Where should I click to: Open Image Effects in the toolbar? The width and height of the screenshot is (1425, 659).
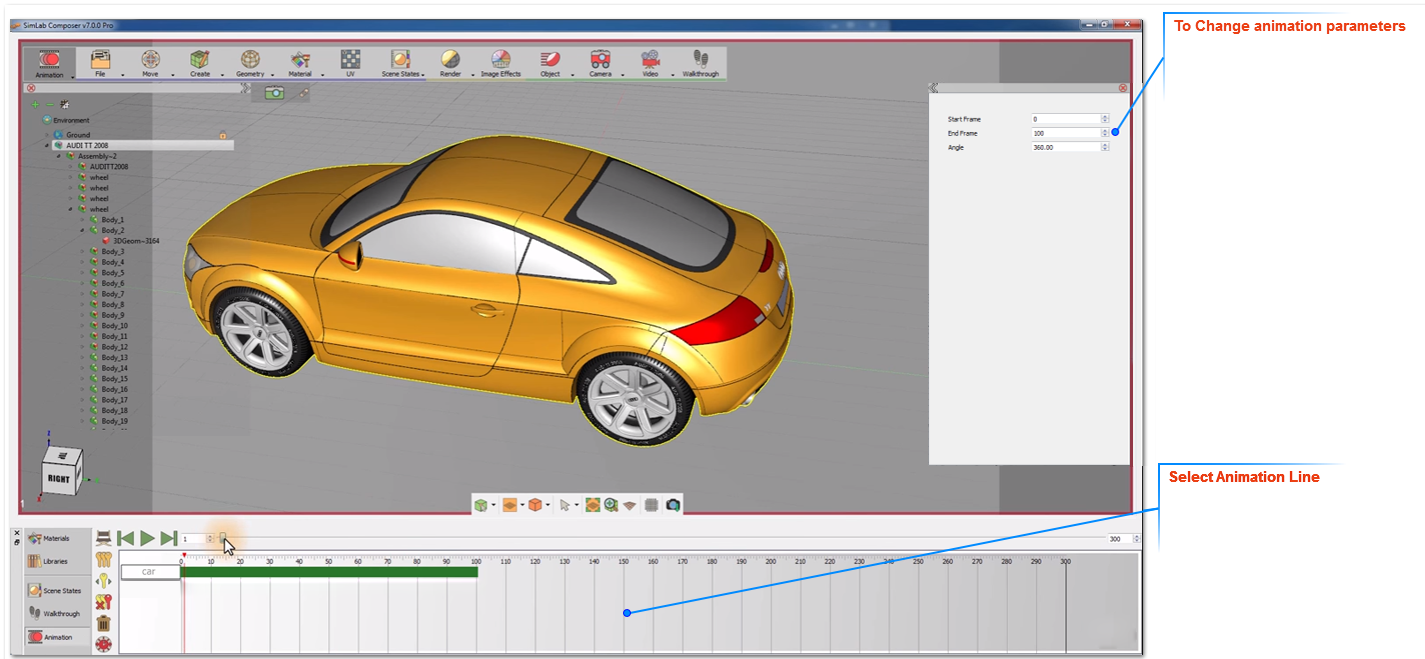(501, 63)
